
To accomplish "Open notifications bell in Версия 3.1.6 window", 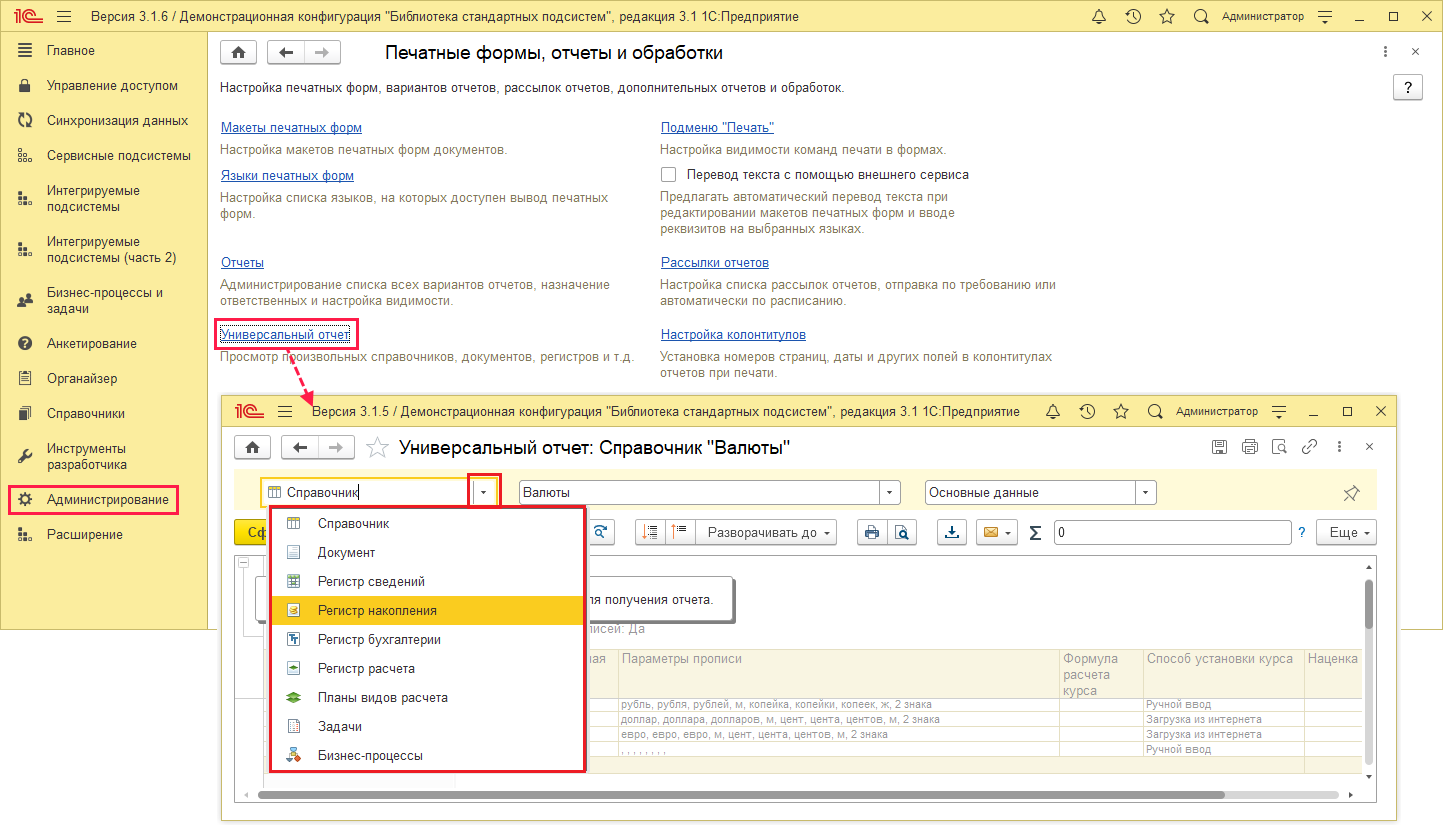I will tap(1099, 17).
